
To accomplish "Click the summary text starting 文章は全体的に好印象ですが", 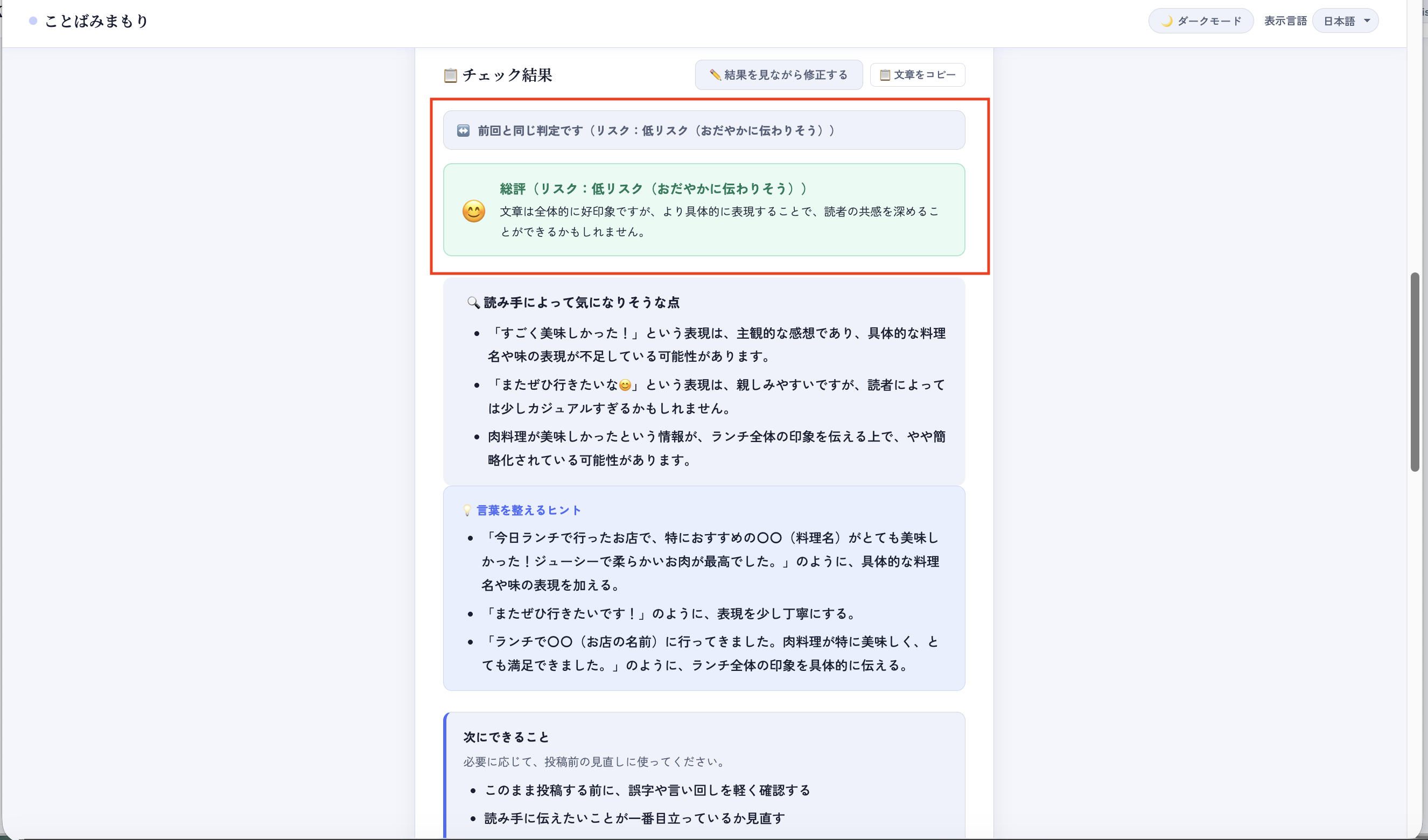I will pos(720,221).
